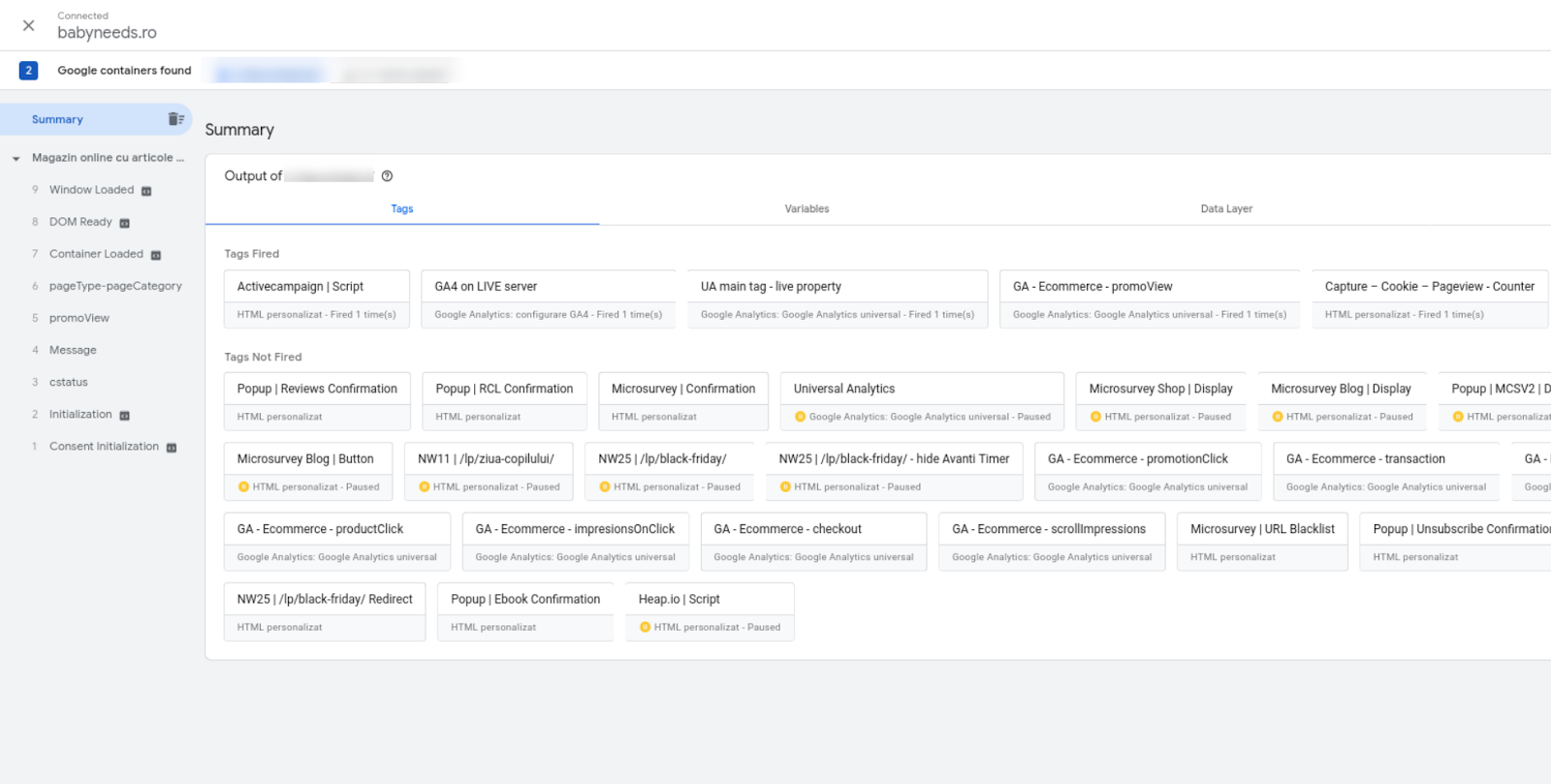Click the babyneeds.ro connected domain title
1551x784 pixels.
coord(107,32)
